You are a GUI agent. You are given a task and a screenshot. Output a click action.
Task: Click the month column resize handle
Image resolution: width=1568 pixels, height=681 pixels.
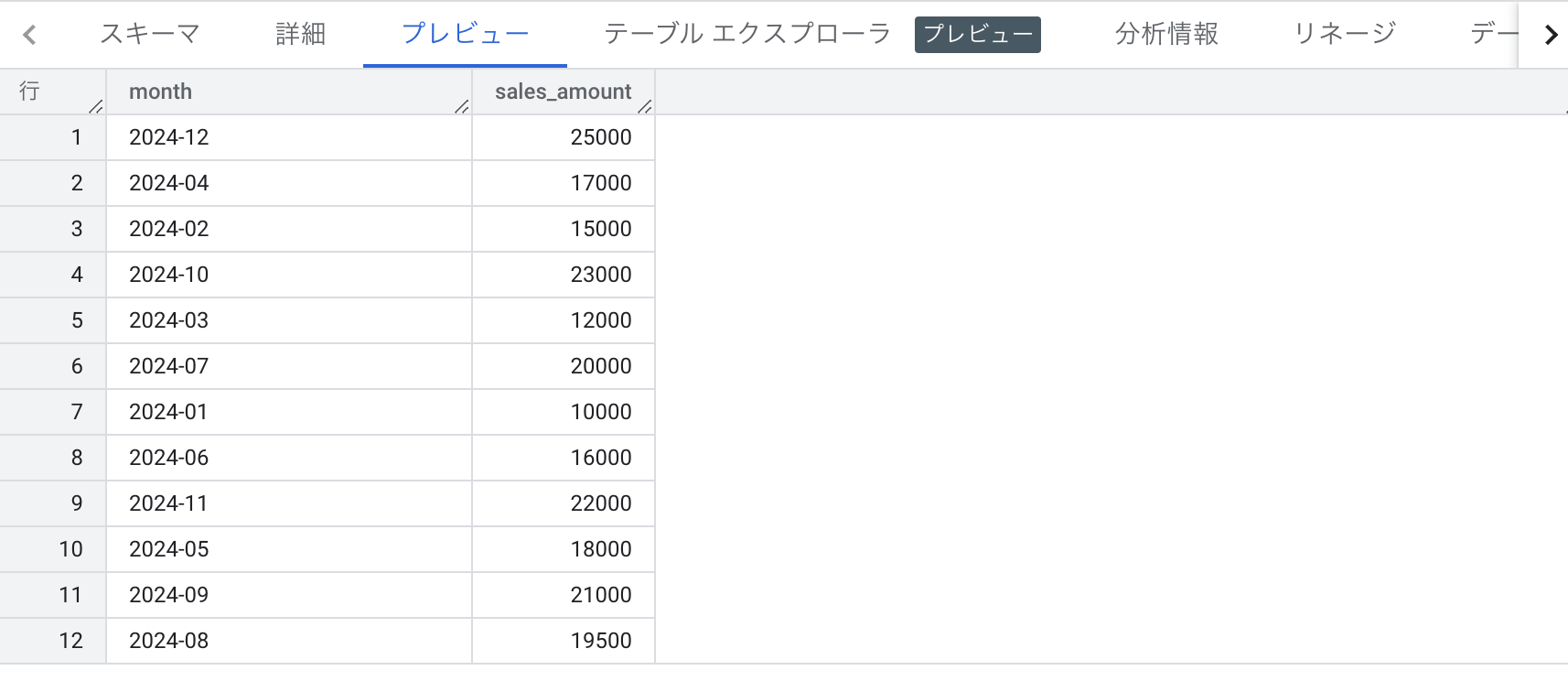coord(462,107)
